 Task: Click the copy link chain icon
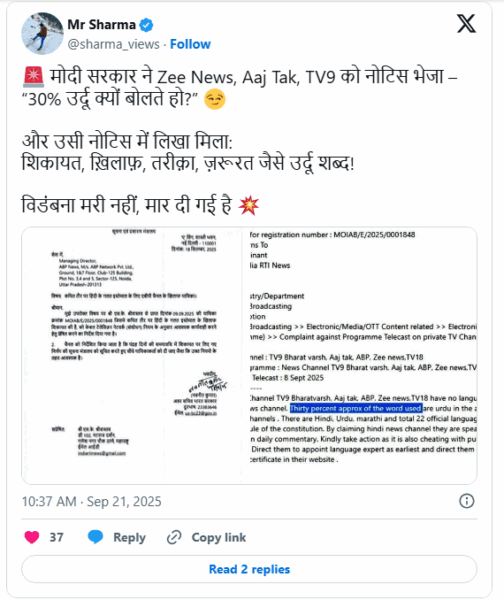click(x=174, y=537)
